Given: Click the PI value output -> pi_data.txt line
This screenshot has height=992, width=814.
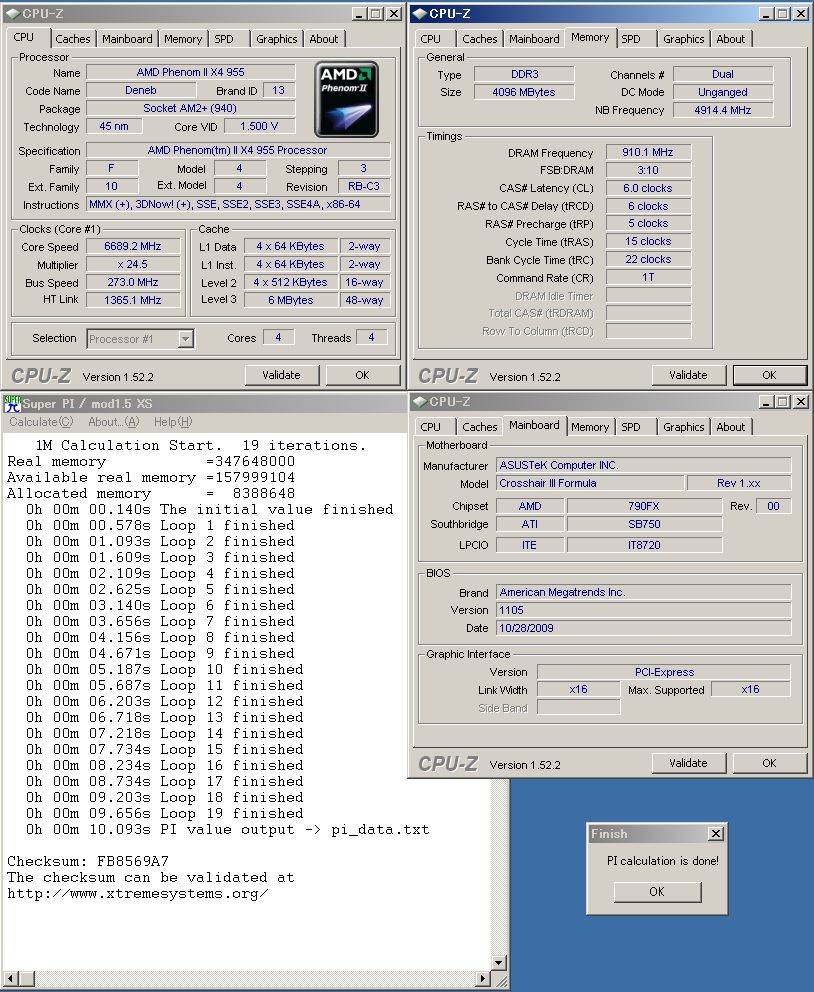Looking at the screenshot, I should (x=228, y=829).
